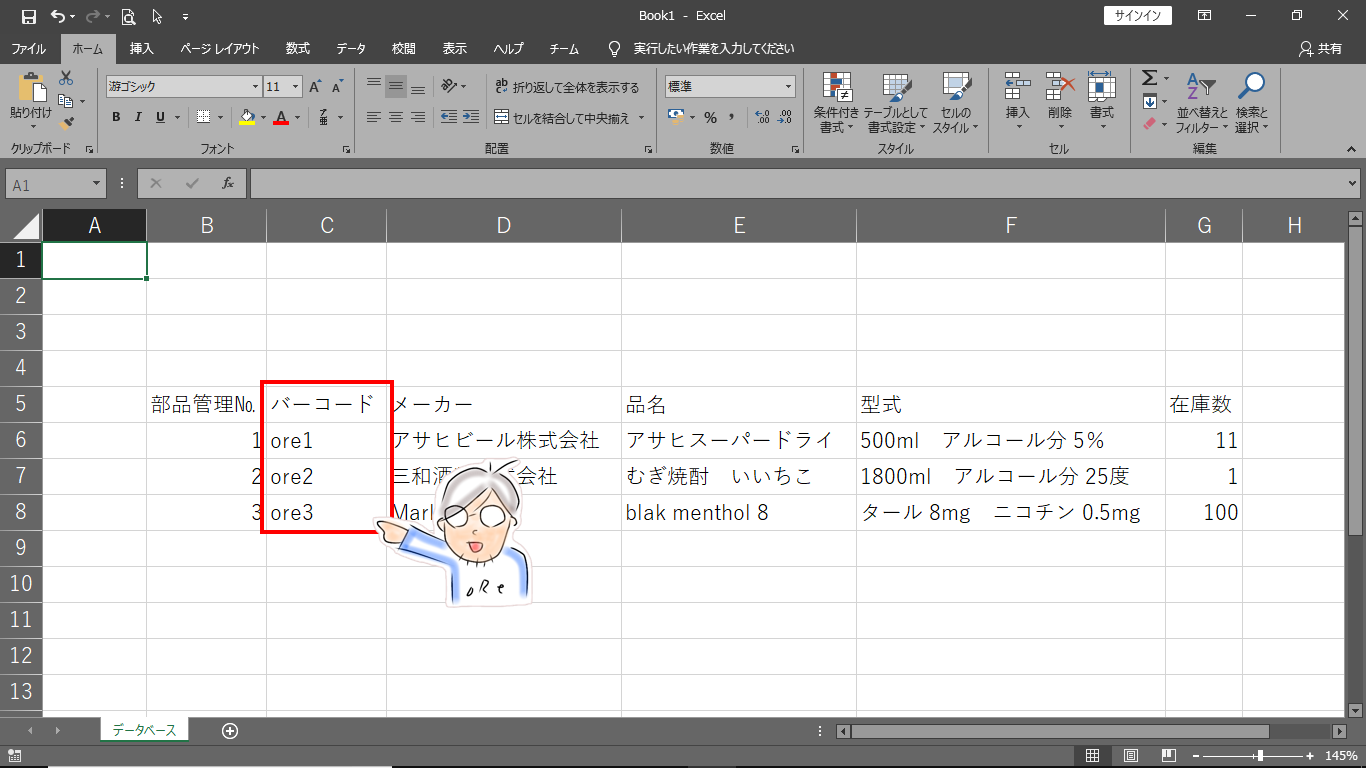The width and height of the screenshot is (1366, 768).
Task: Paste from clipboard (貼り付け)
Action: (30, 100)
